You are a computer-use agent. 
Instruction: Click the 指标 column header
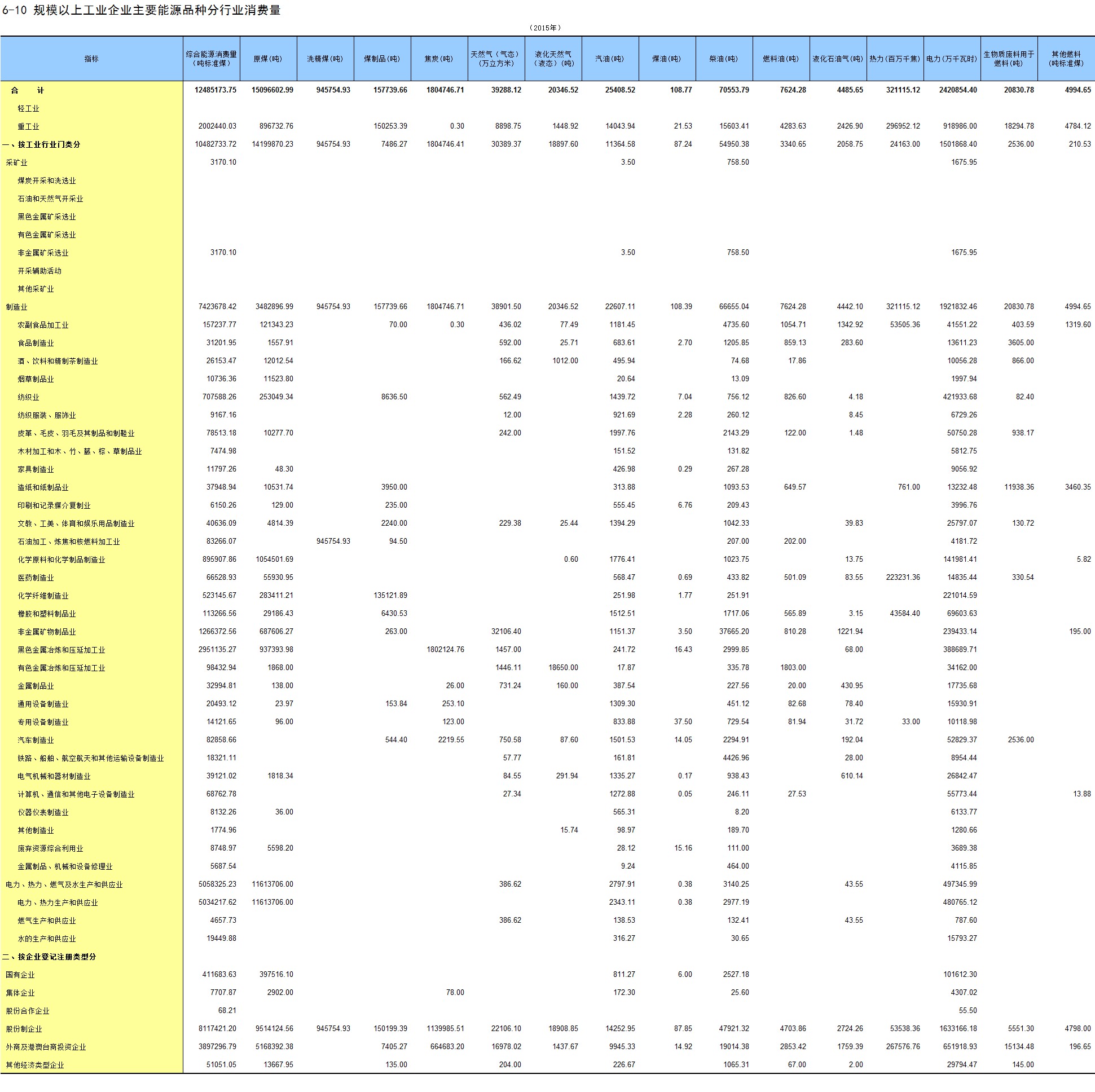(x=91, y=59)
